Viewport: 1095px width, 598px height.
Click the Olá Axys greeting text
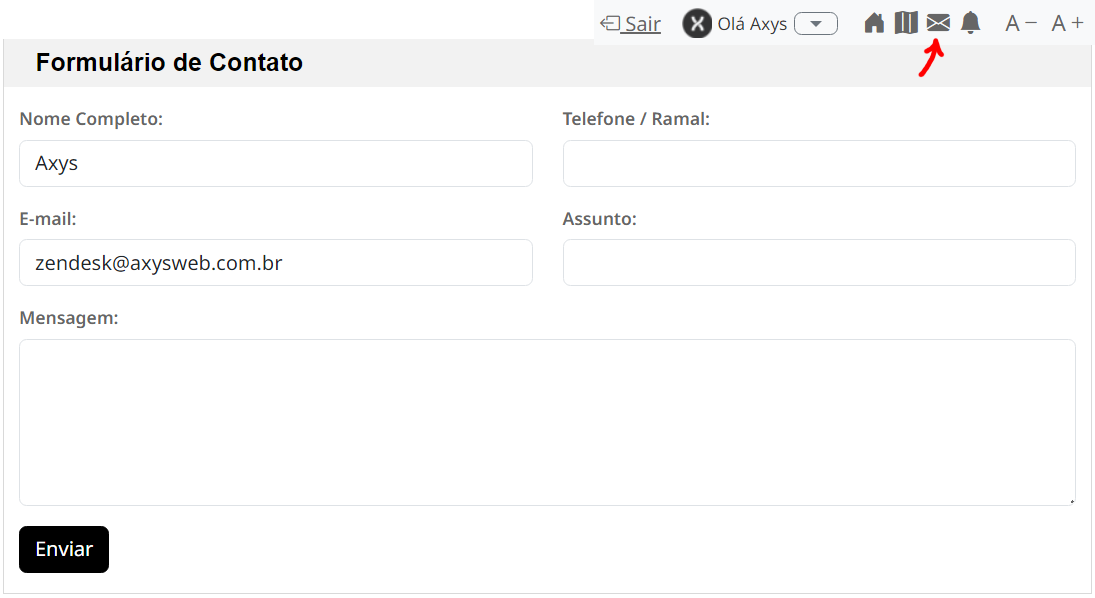(x=752, y=24)
